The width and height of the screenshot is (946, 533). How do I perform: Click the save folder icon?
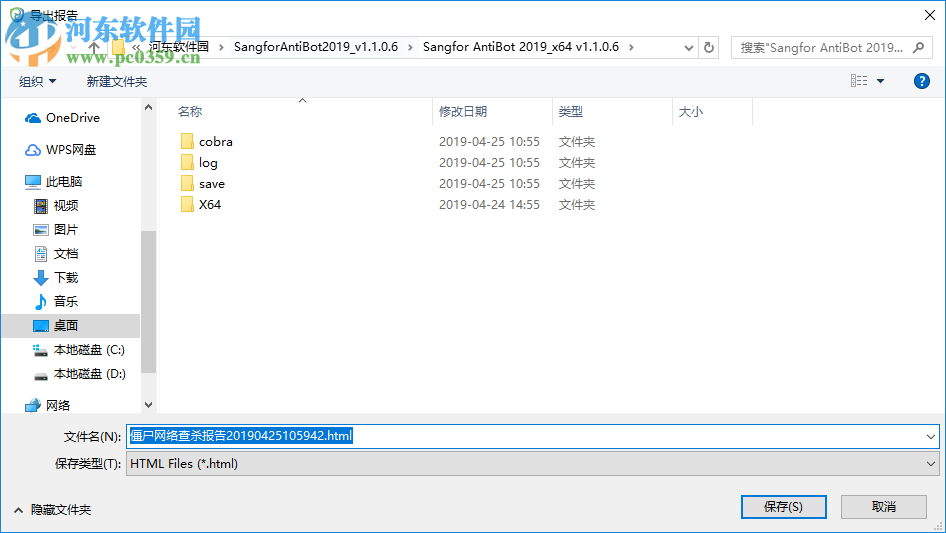pyautogui.click(x=188, y=184)
